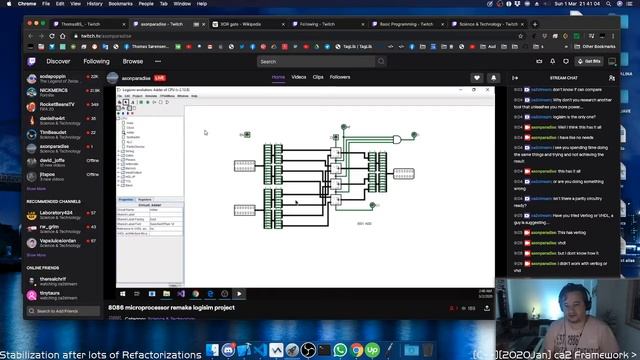Open VapeJuiceJordan recommended channel
Viewport: 640px width, 360px height.
click(x=63, y=242)
